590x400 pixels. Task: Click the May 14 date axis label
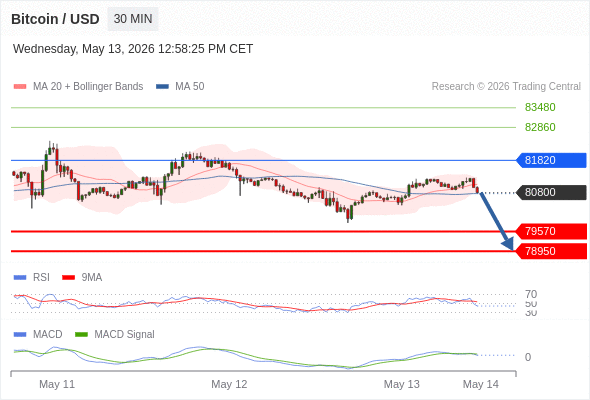point(481,384)
